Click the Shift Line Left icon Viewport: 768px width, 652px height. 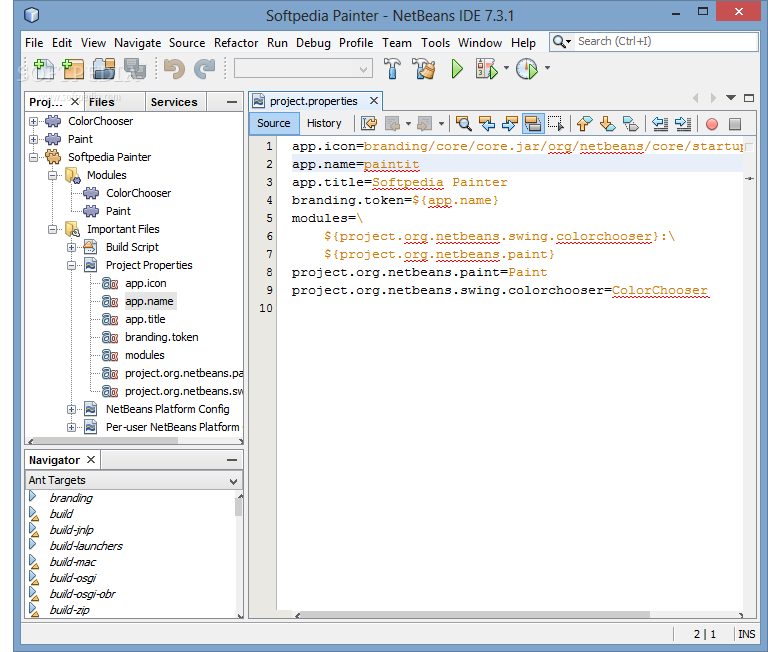[660, 123]
